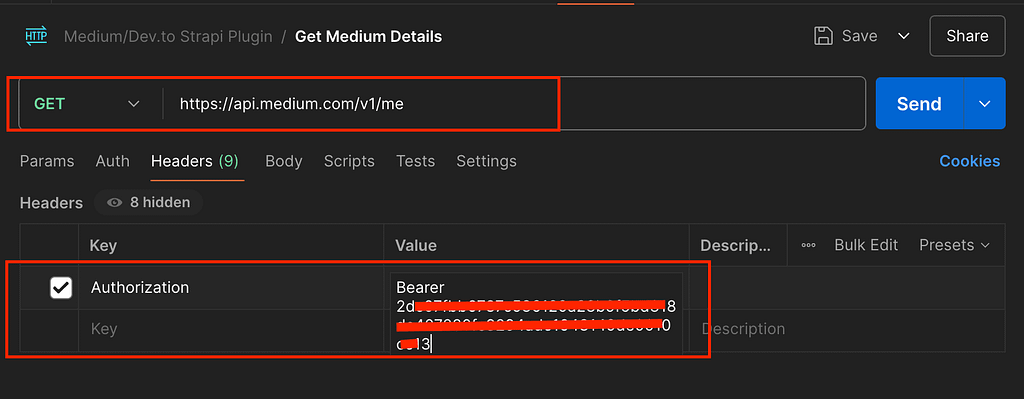Switch to the Params tab
The width and height of the screenshot is (1024, 399).
tap(47, 161)
